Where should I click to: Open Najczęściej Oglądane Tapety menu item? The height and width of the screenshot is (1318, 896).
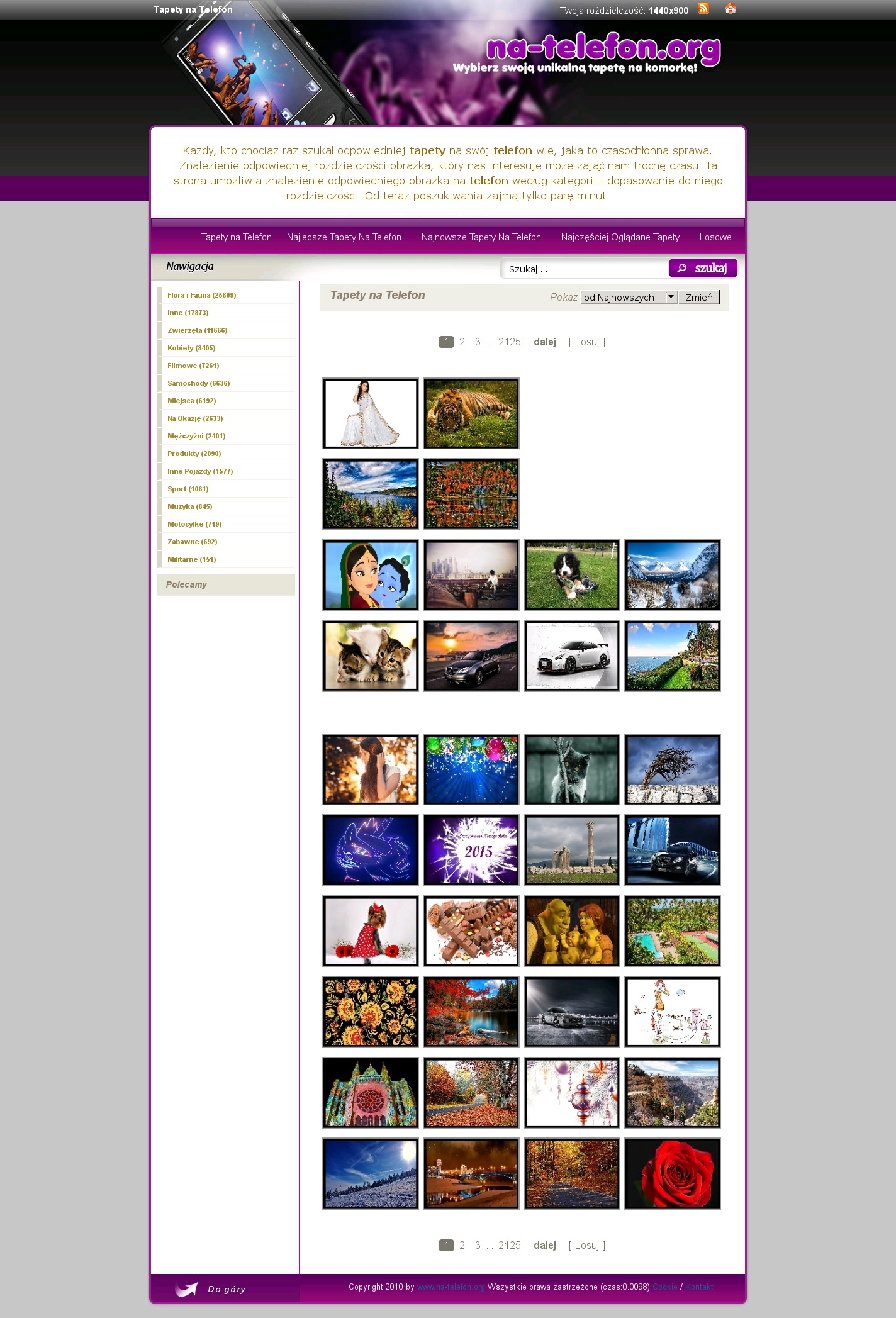point(620,237)
